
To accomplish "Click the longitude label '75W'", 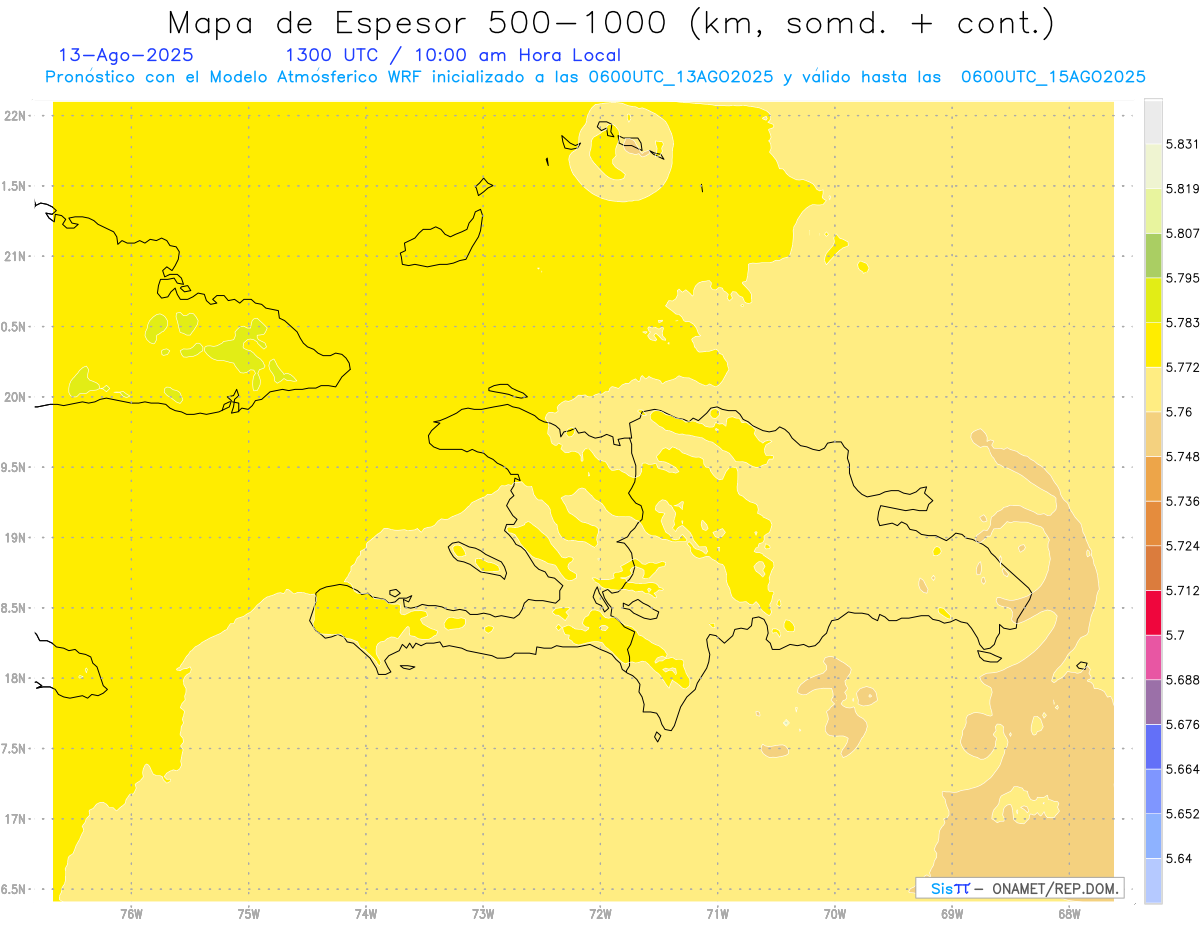I will point(249,914).
